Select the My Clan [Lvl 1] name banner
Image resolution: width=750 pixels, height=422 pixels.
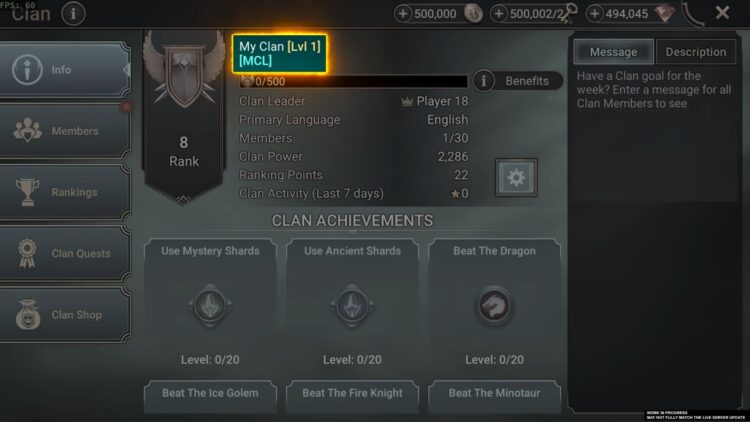click(279, 54)
